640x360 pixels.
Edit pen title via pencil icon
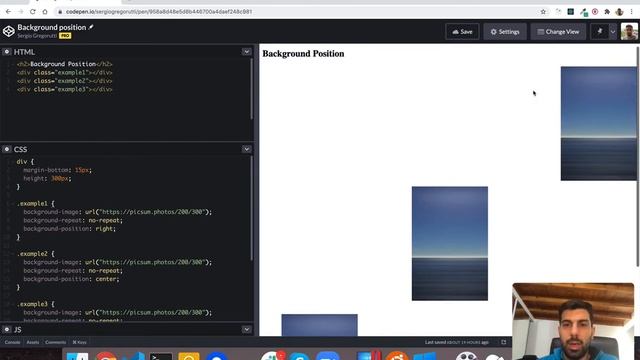pos(91,27)
